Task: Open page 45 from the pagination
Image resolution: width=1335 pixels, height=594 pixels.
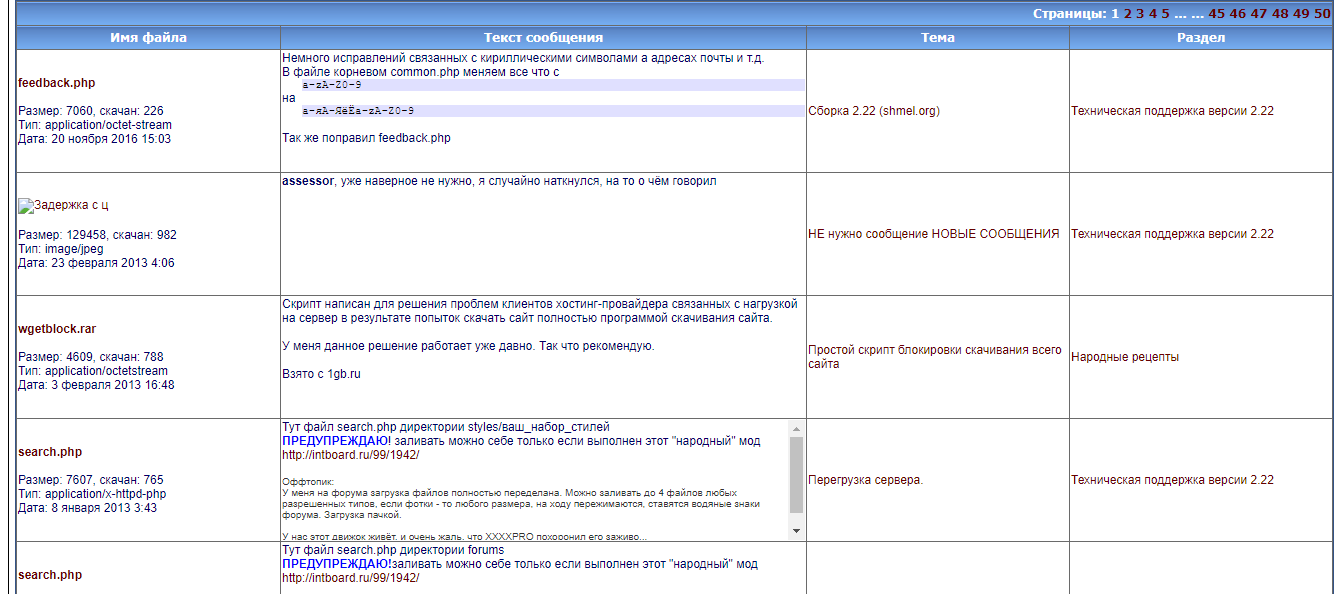Action: point(1216,13)
